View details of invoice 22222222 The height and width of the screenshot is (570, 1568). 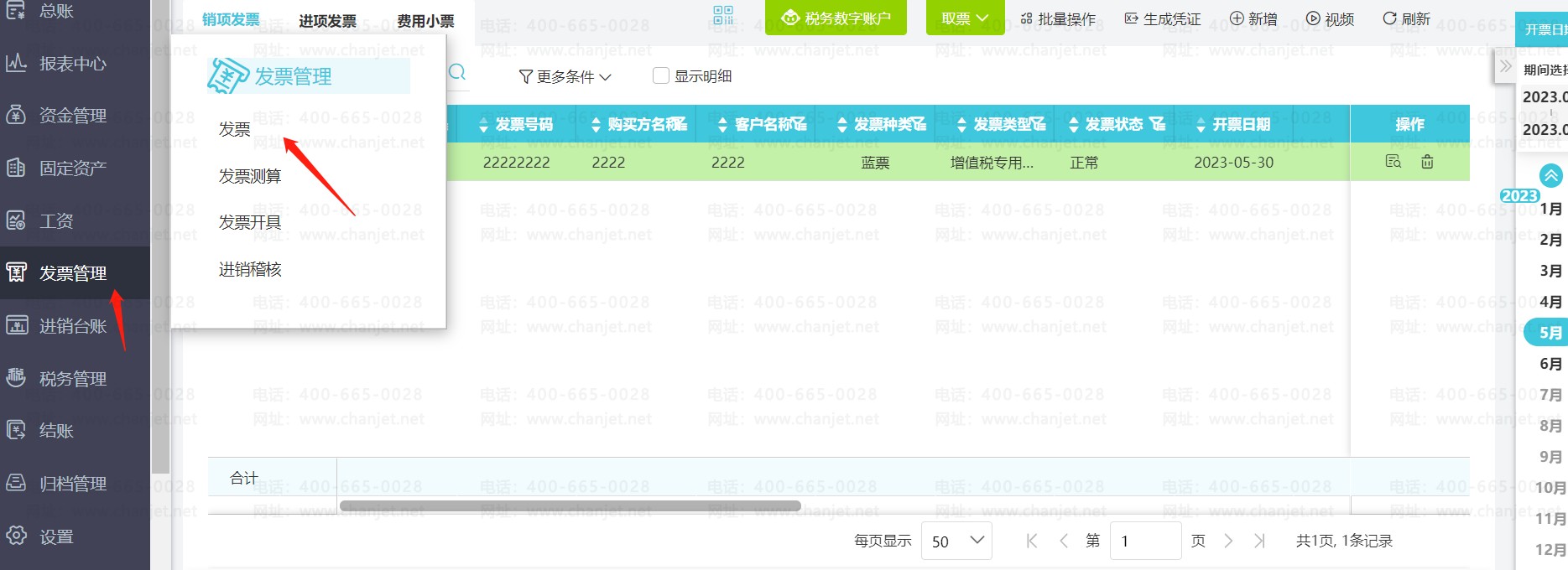(1393, 162)
